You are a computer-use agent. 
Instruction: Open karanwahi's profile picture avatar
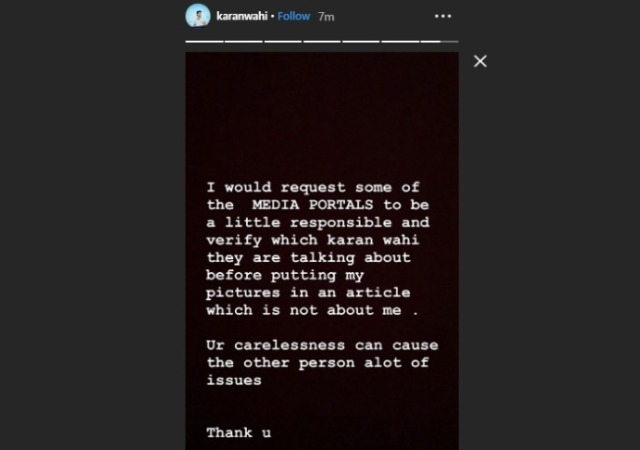click(198, 16)
